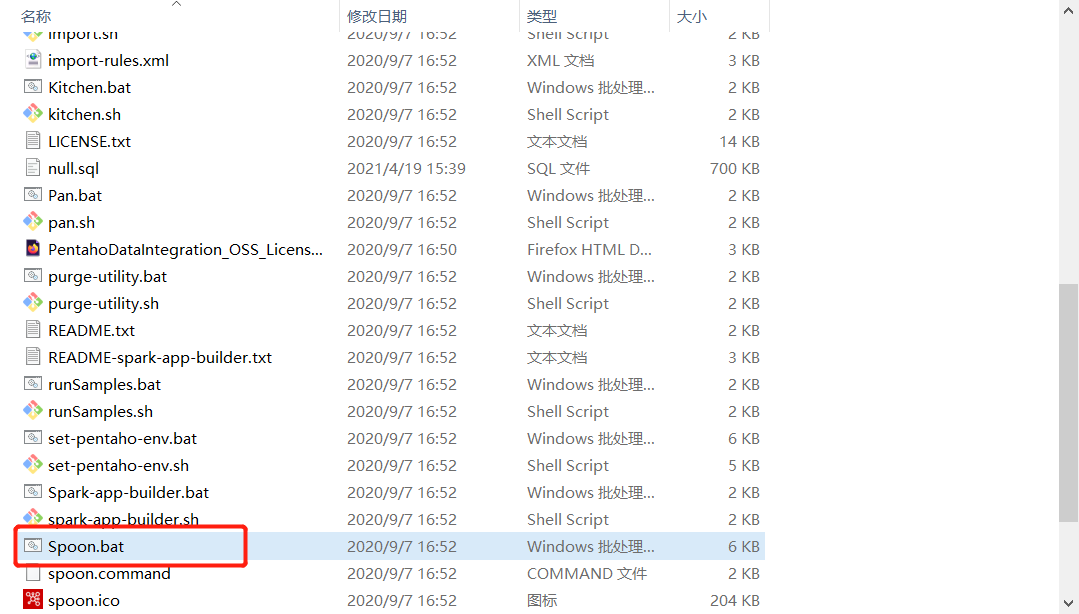The height and width of the screenshot is (614, 1079).
Task: Click the scrollbar down arrow
Action: click(x=1068, y=602)
